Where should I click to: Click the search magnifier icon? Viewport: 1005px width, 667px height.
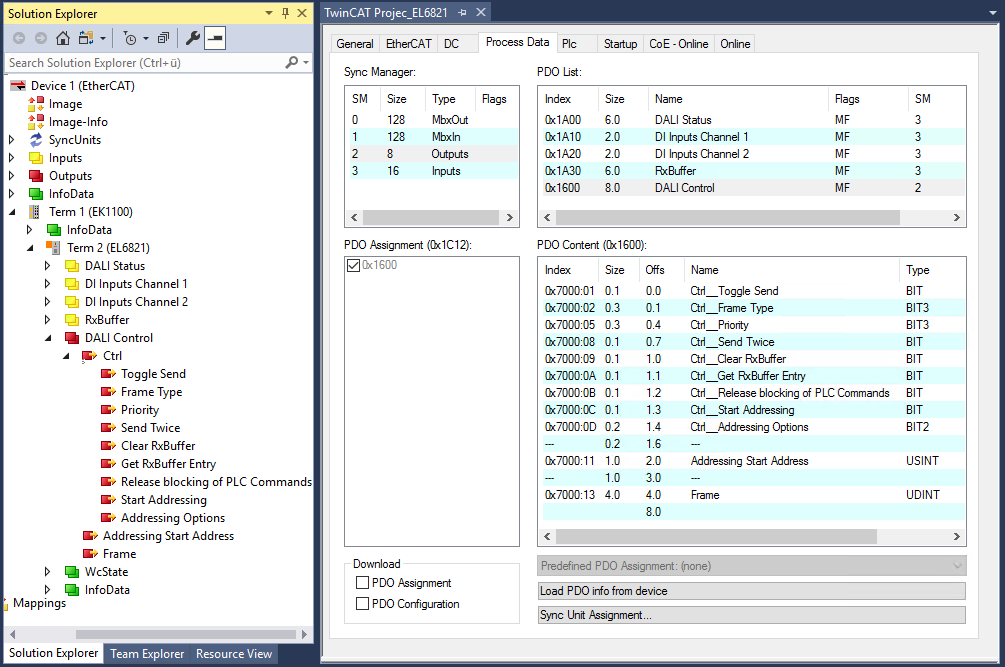pyautogui.click(x=292, y=61)
